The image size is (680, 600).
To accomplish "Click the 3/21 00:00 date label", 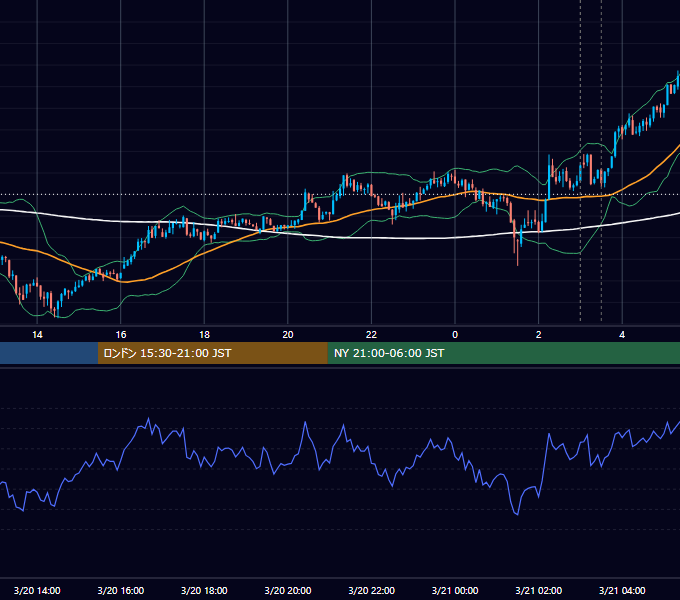I will pyautogui.click(x=455, y=590).
